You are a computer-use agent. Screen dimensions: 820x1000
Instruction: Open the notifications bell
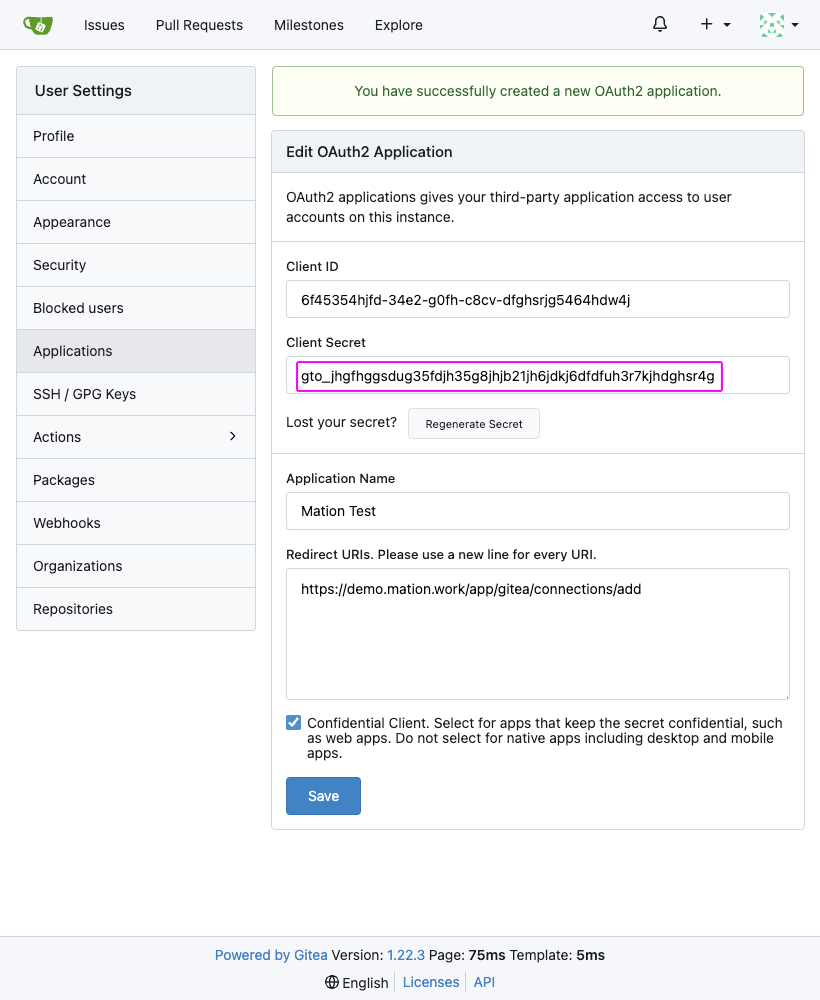click(660, 24)
